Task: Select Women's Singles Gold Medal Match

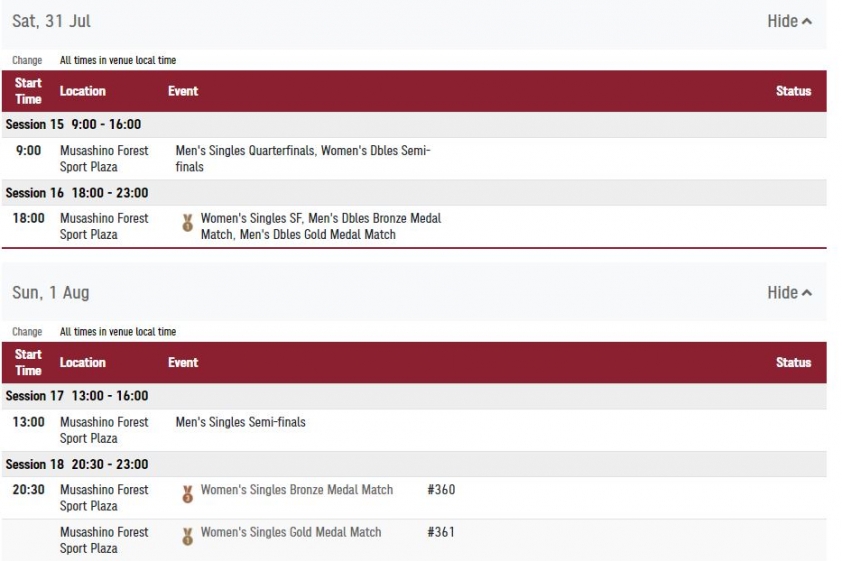Action: (x=291, y=532)
